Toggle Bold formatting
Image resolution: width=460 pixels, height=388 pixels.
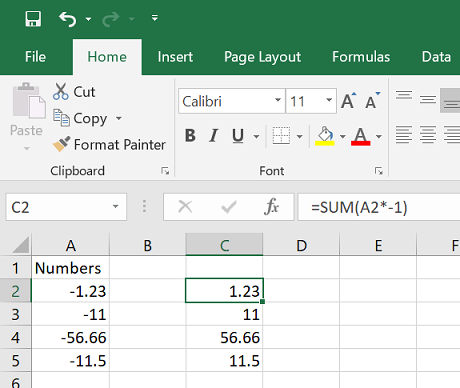[x=190, y=136]
